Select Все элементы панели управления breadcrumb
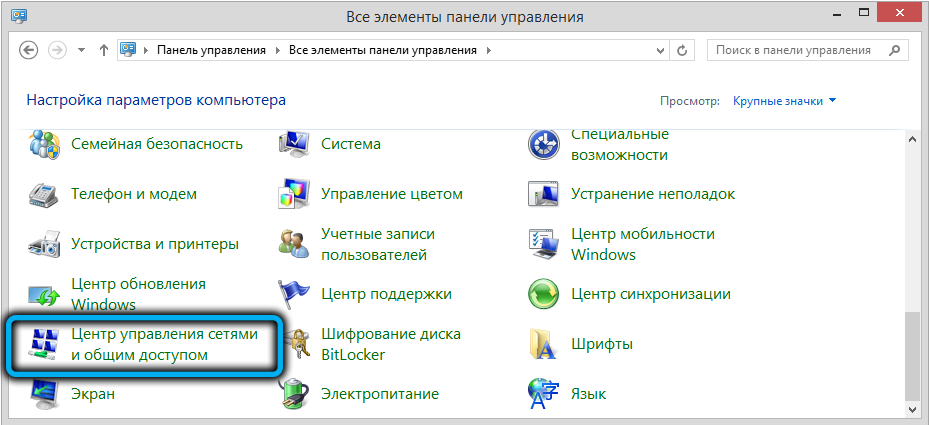 383,50
